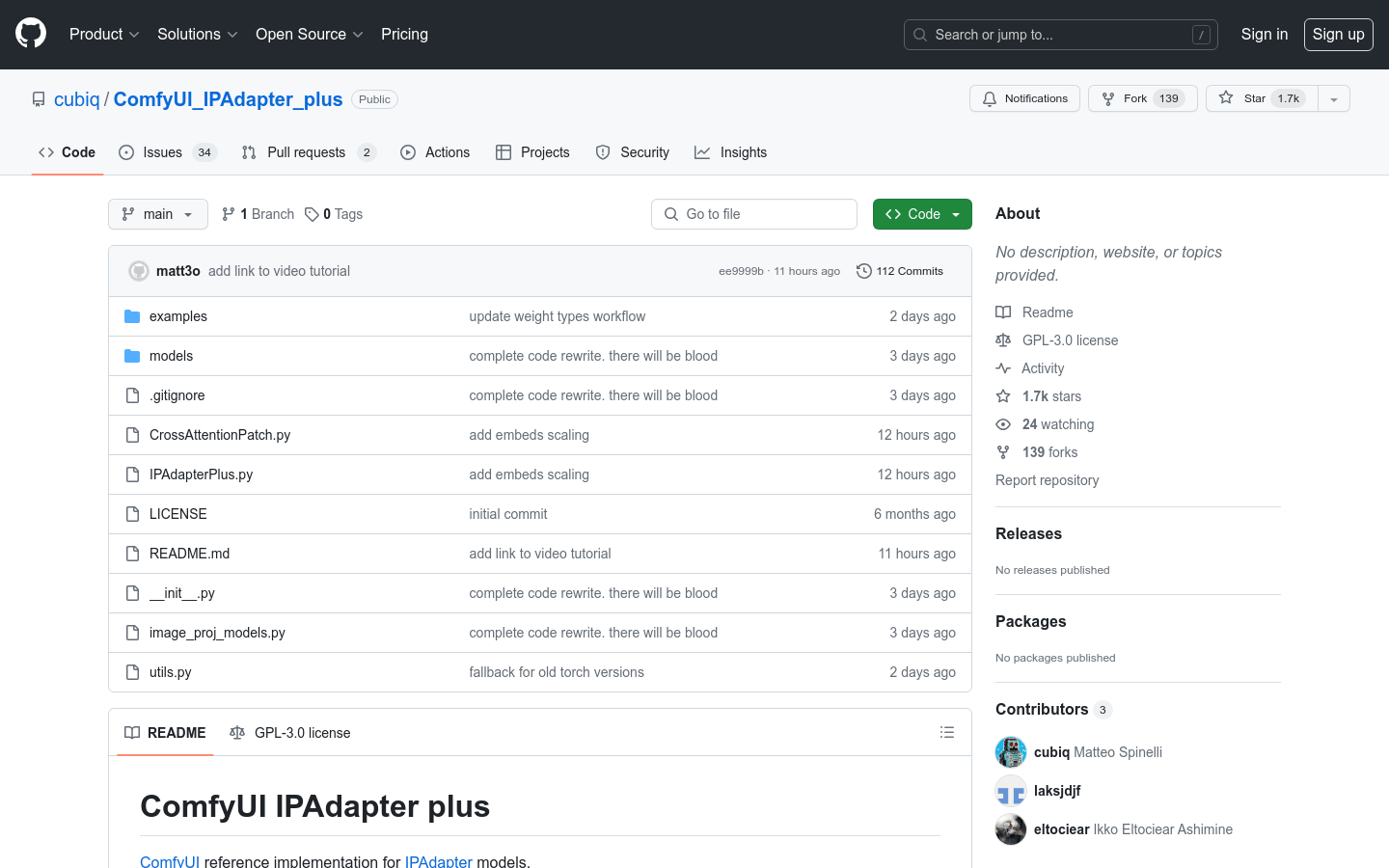1389x868 pixels.
Task: Expand the green Code dropdown
Action: [x=922, y=213]
